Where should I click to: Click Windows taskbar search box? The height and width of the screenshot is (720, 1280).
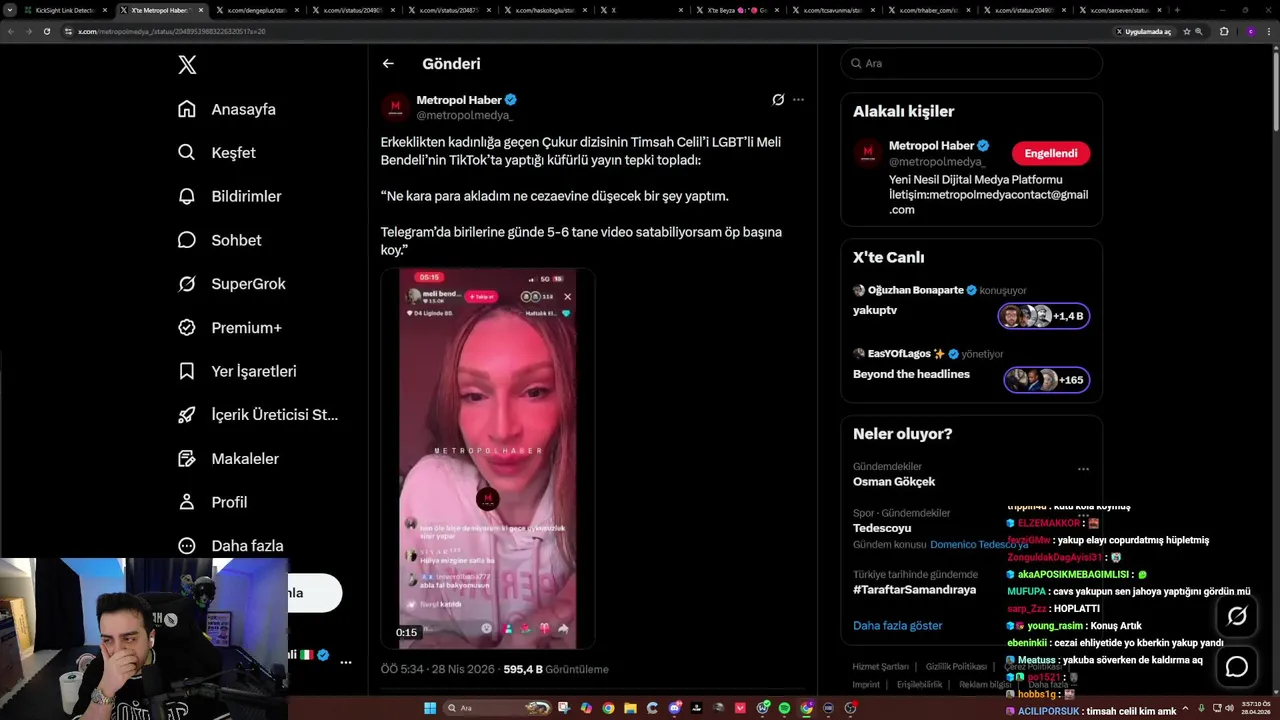click(498, 708)
